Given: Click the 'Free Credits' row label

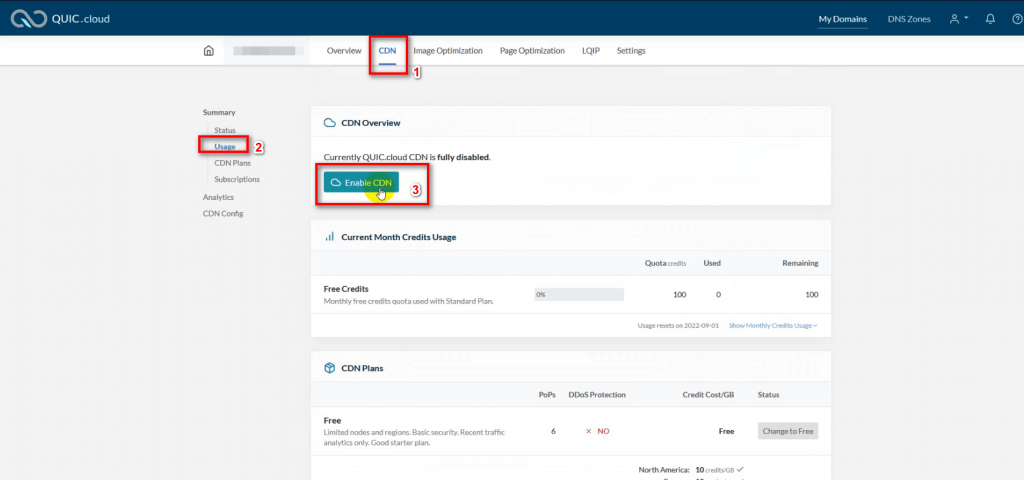Looking at the screenshot, I should pyautogui.click(x=346, y=289).
